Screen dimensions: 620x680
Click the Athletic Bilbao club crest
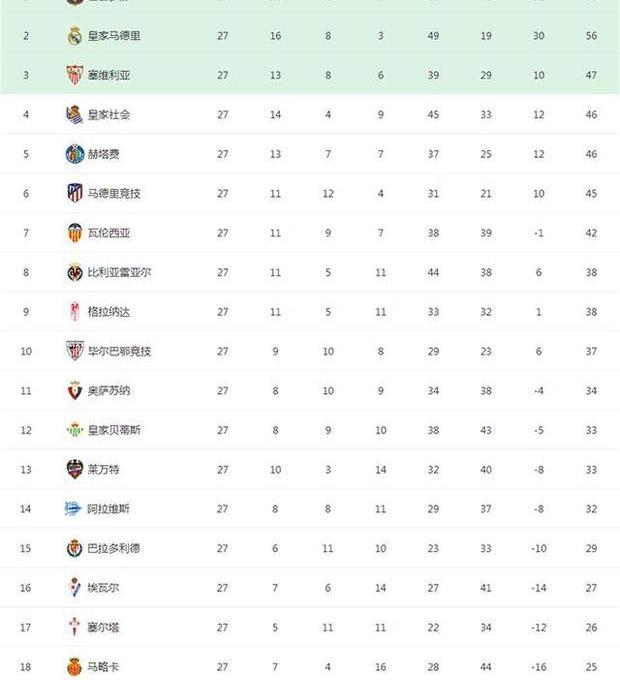[75, 351]
